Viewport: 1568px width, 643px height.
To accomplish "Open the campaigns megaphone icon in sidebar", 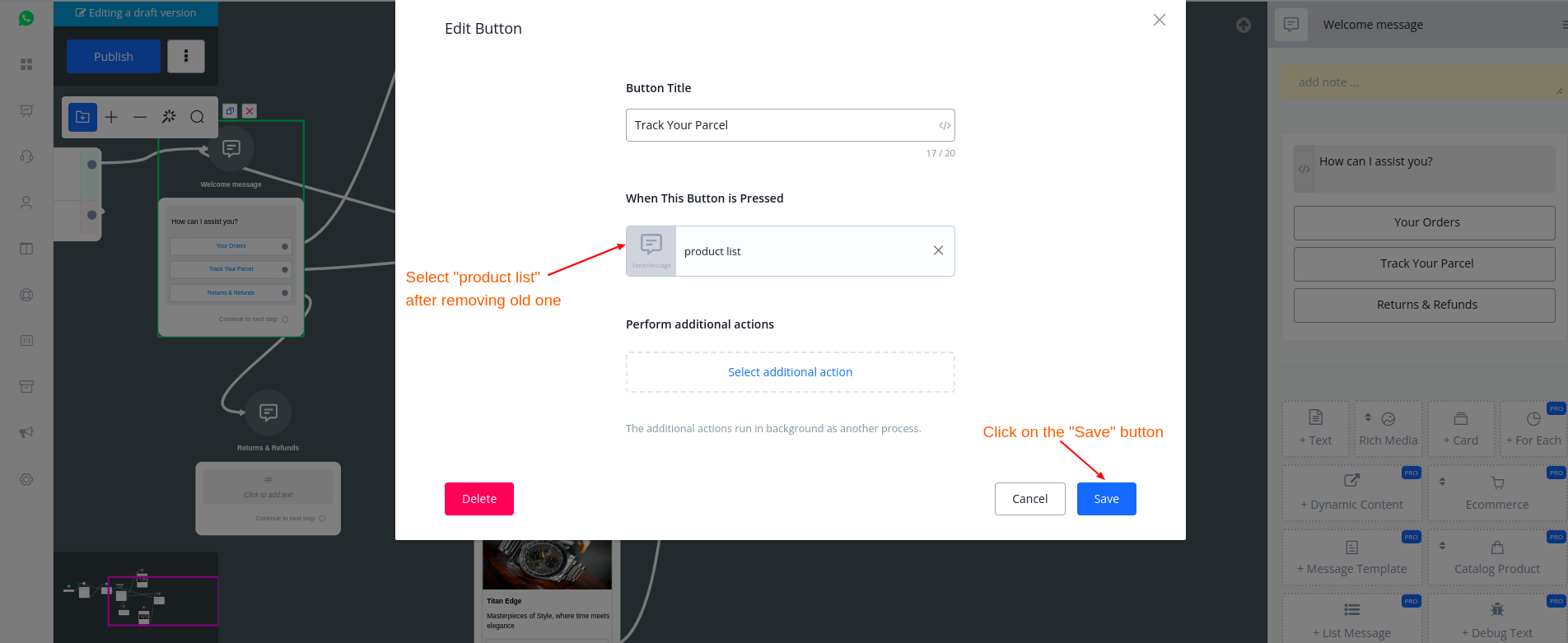I will pos(26,432).
